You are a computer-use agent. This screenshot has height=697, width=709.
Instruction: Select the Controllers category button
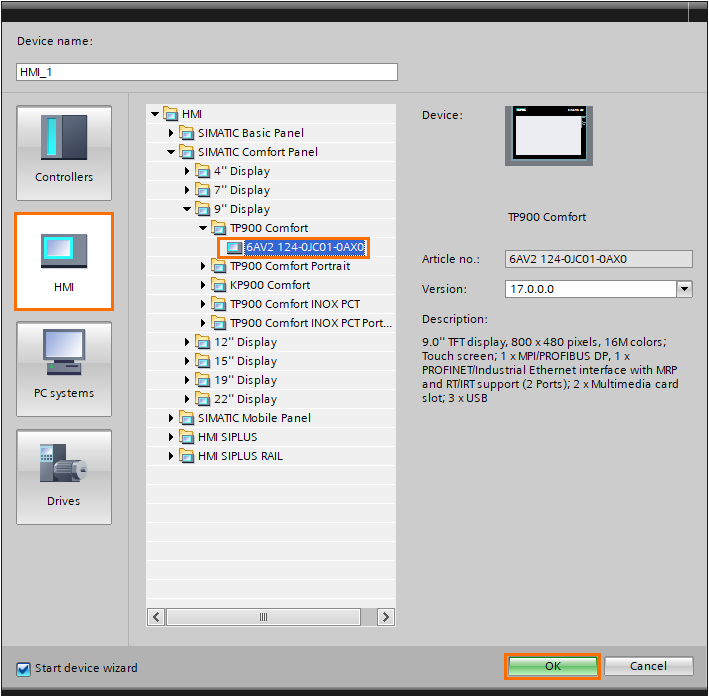64,153
